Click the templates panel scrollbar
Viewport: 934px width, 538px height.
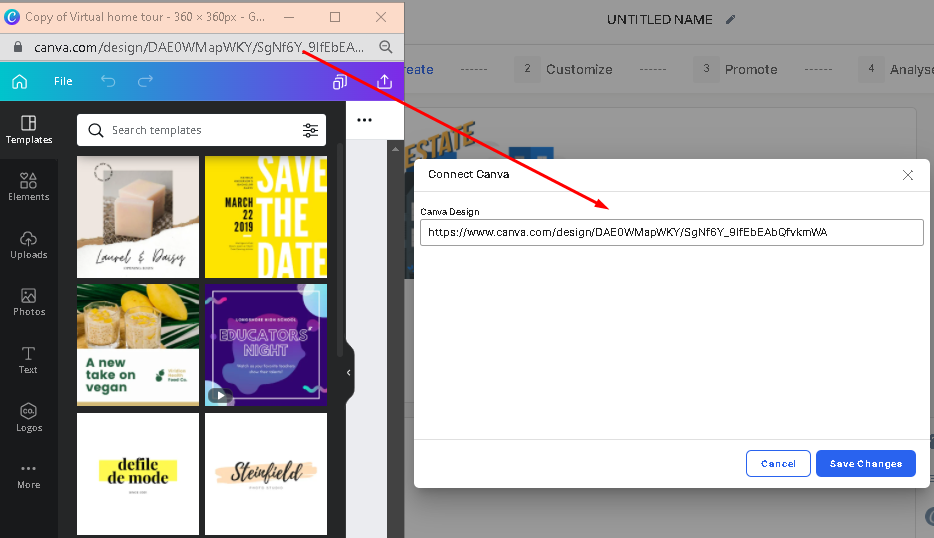[340, 250]
